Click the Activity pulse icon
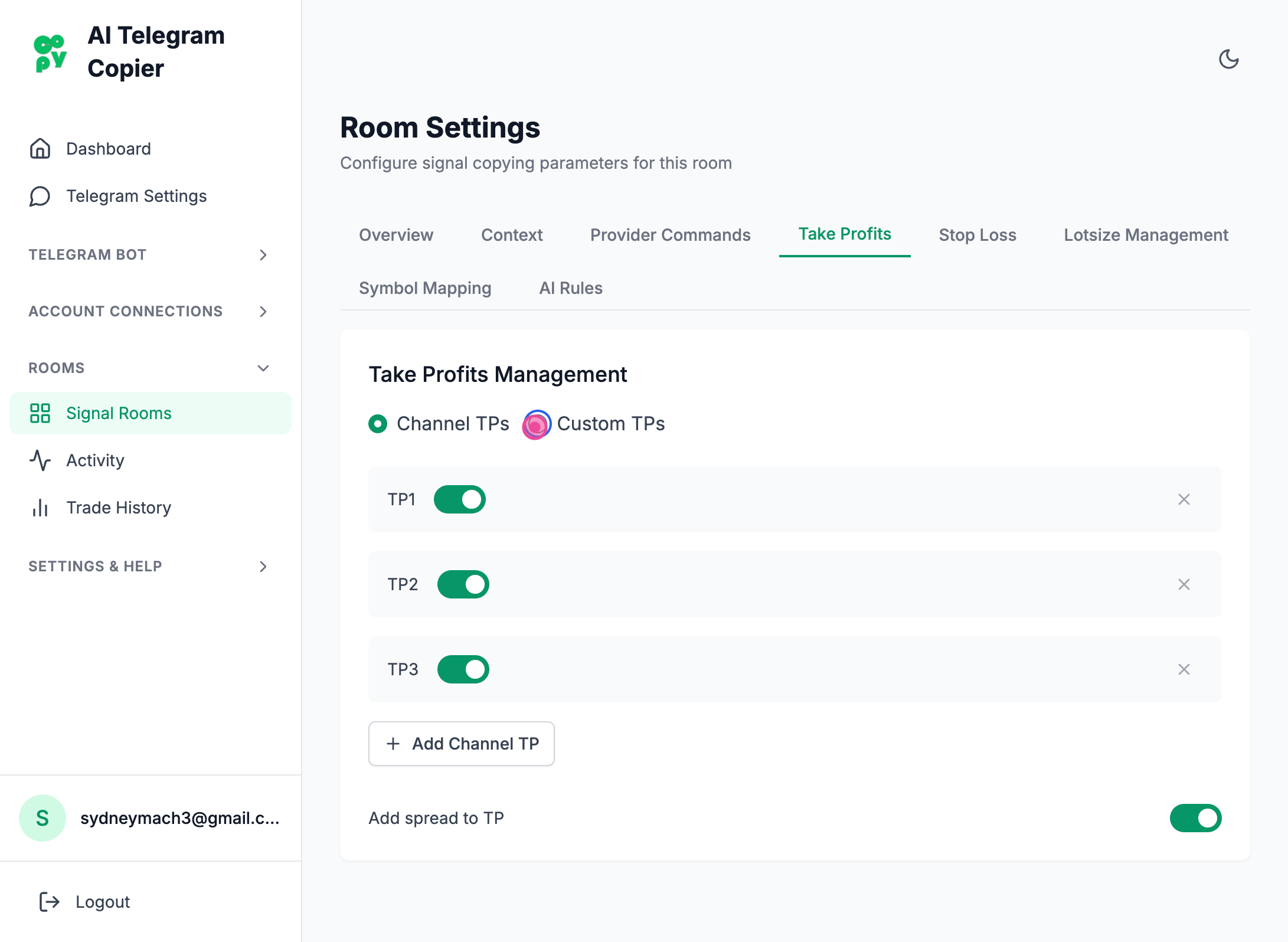1288x942 pixels. click(x=40, y=460)
